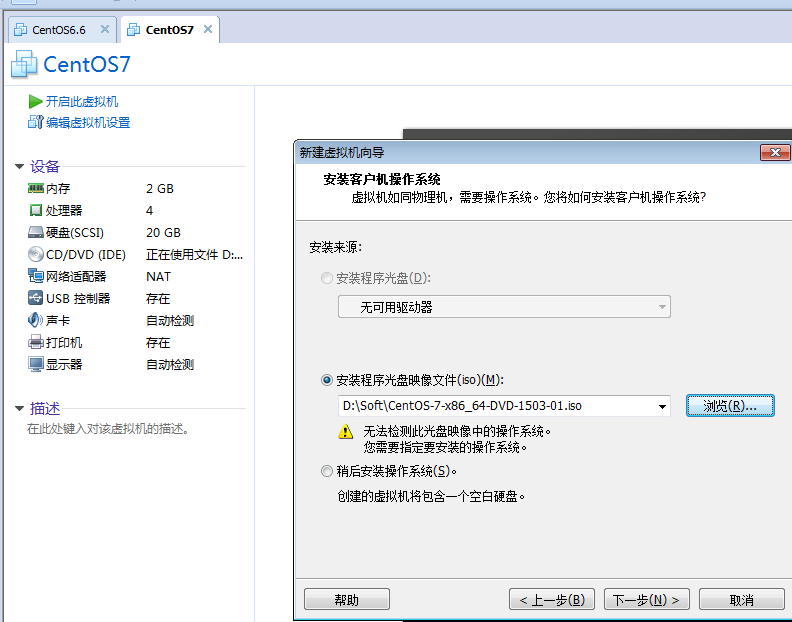Select the installer disc (安装程序光盘) radio option
Screen dimensions: 792x622
coord(327,278)
